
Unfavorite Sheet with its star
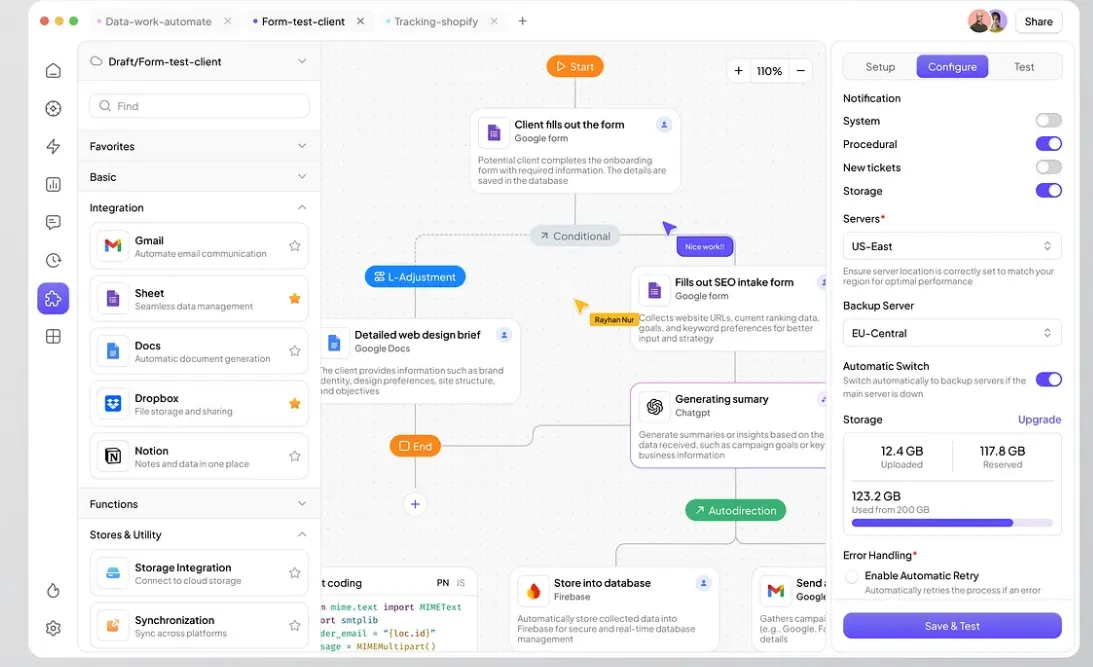click(x=294, y=298)
